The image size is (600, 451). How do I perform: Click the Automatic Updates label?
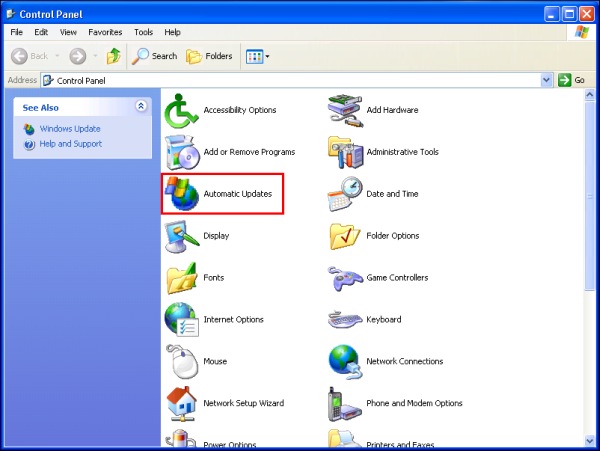pos(238,194)
